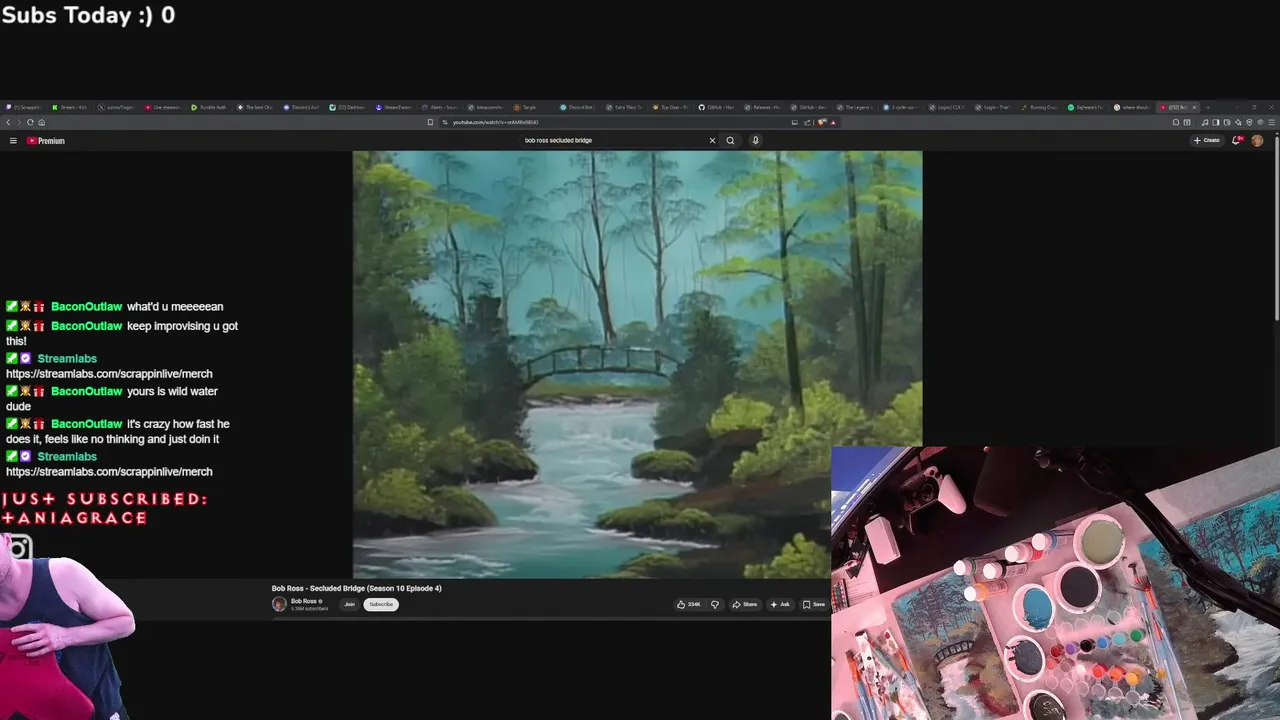This screenshot has height=720, width=1280.
Task: Join the Bob Ross channel membership
Action: tap(349, 604)
